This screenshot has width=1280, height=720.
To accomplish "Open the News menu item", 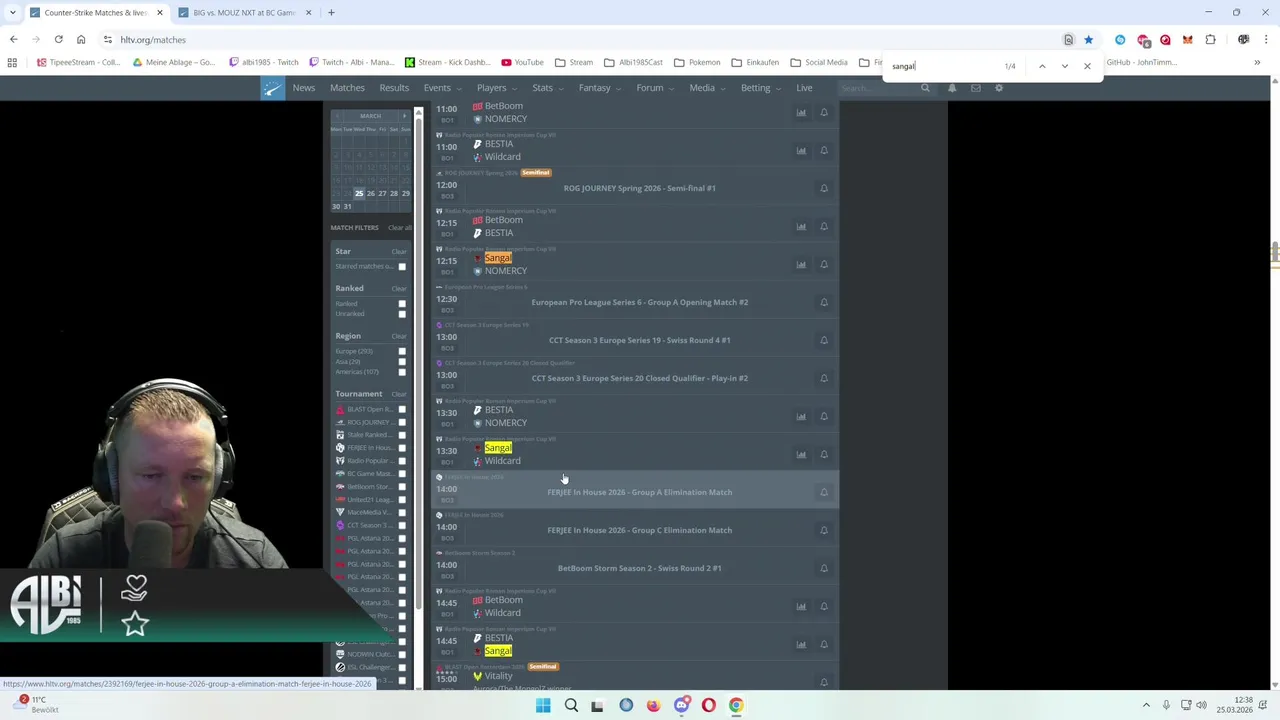I will 304,88.
